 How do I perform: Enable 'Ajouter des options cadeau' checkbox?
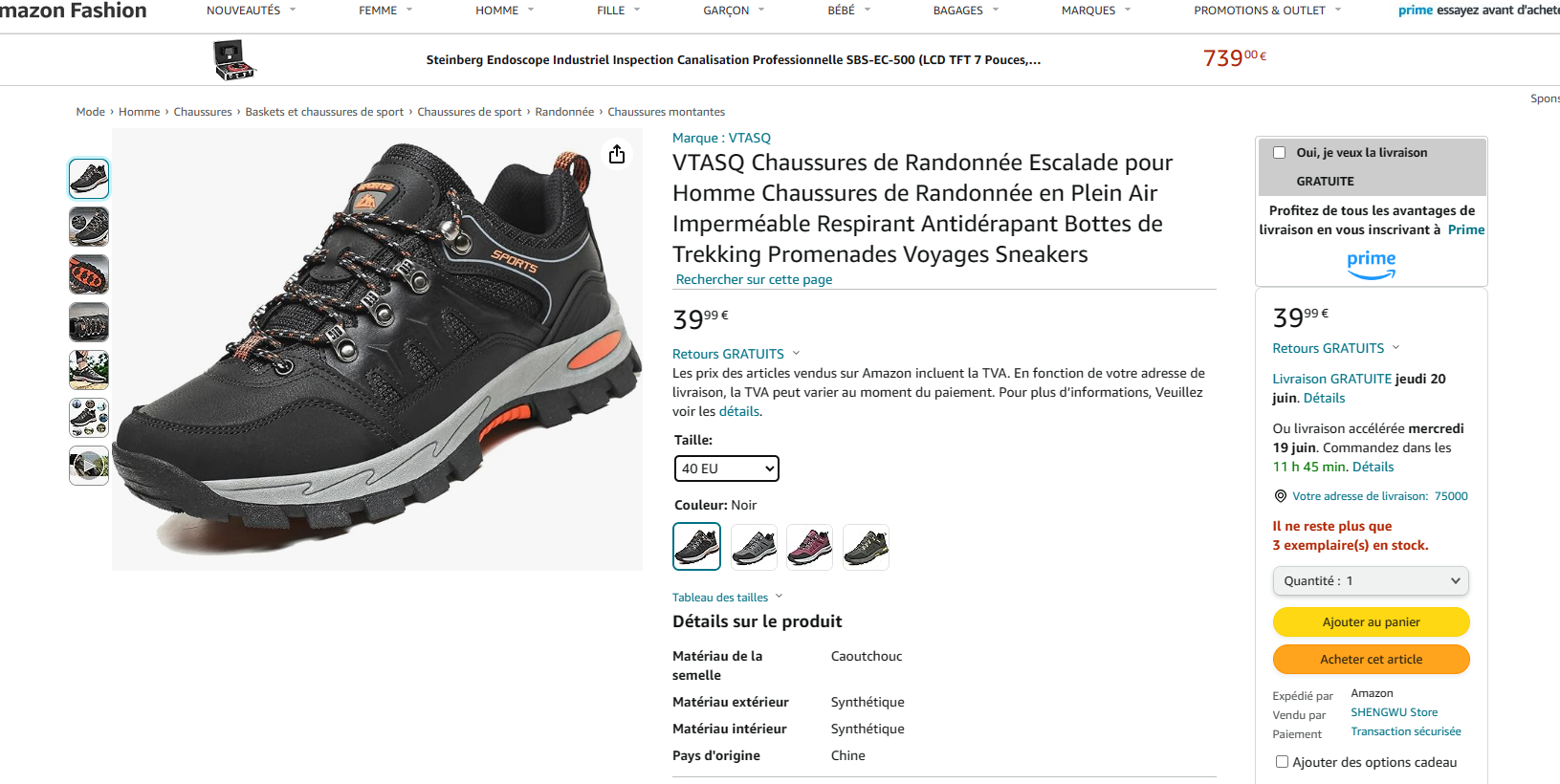1282,762
